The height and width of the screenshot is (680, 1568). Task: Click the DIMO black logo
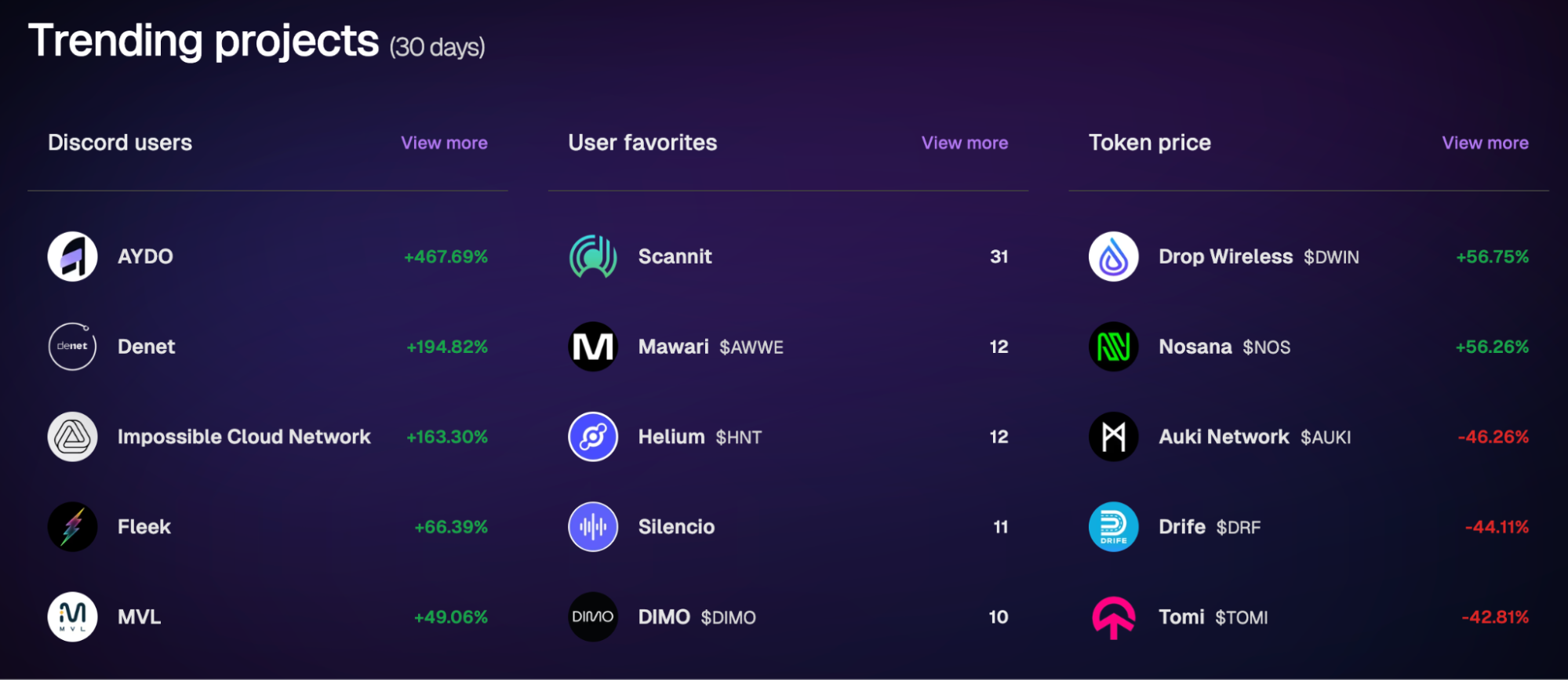click(x=593, y=617)
